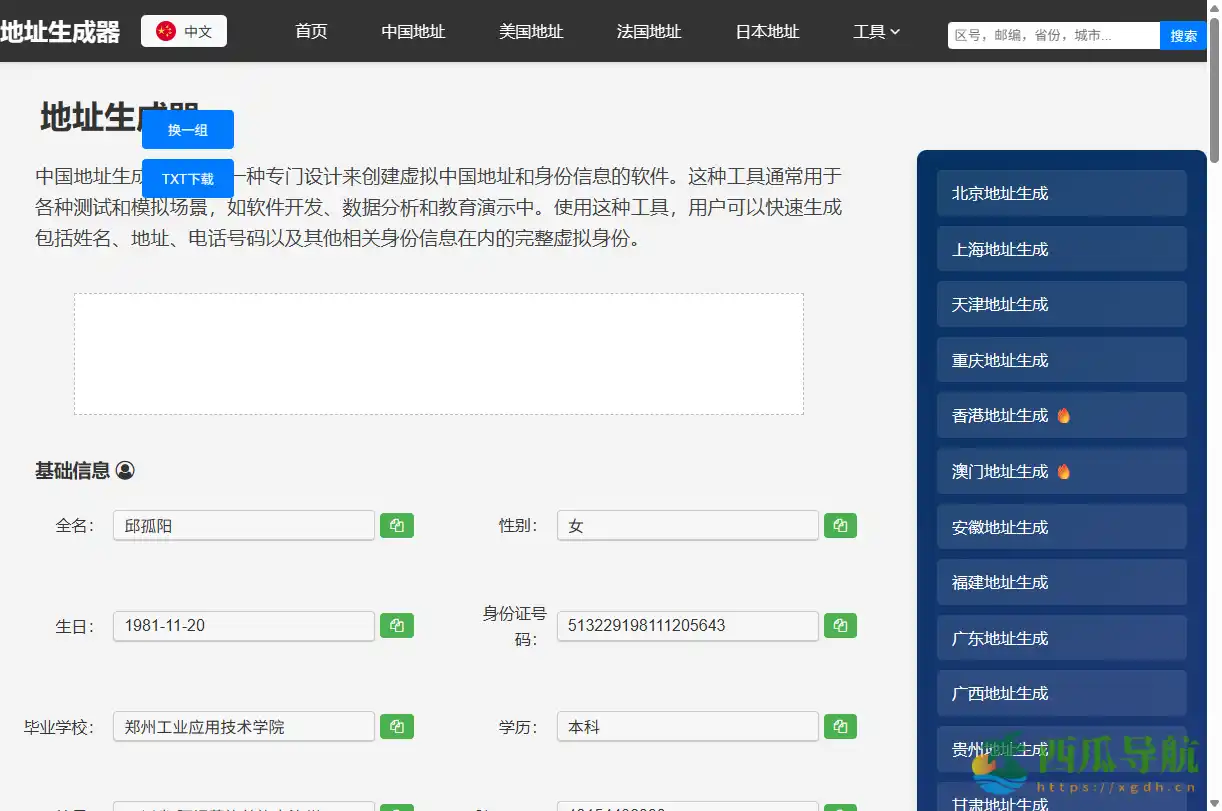Select the 法国地址 nav item
Screen dimensions: 1222x811
(648, 31)
